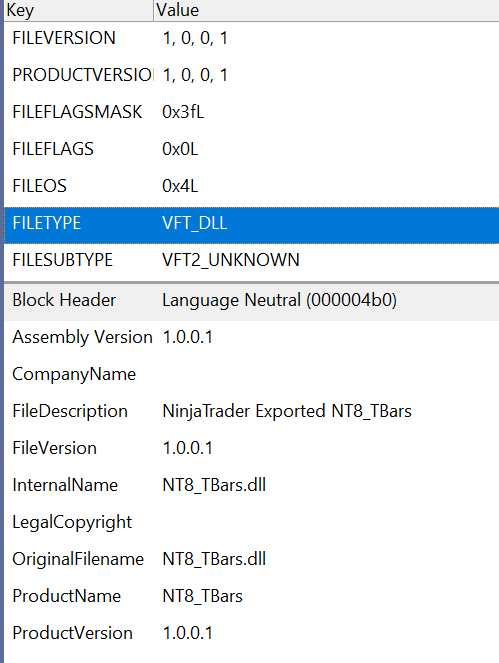Select the InternalName row

click(252, 485)
